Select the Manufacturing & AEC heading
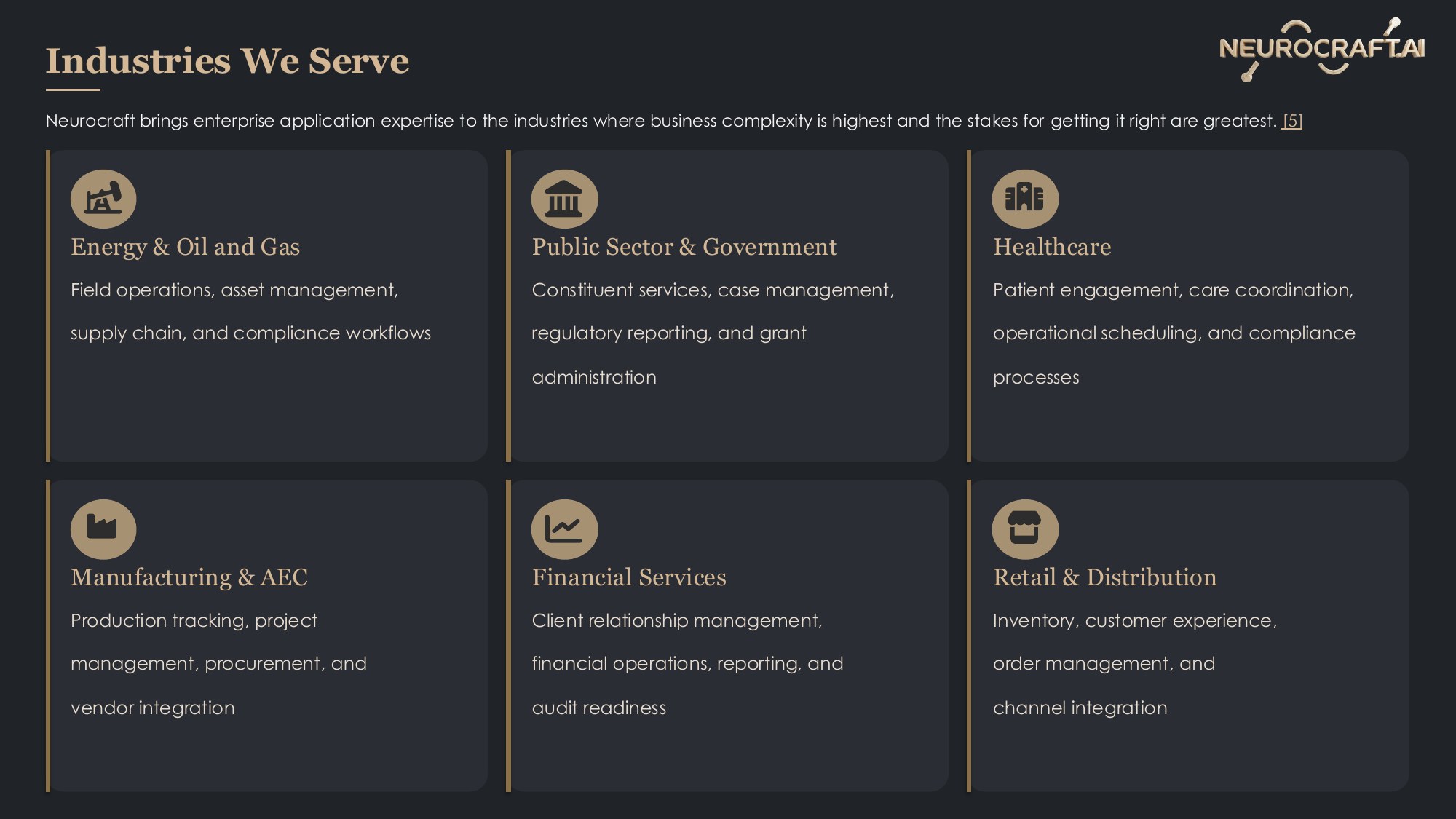1456x819 pixels. [x=189, y=577]
